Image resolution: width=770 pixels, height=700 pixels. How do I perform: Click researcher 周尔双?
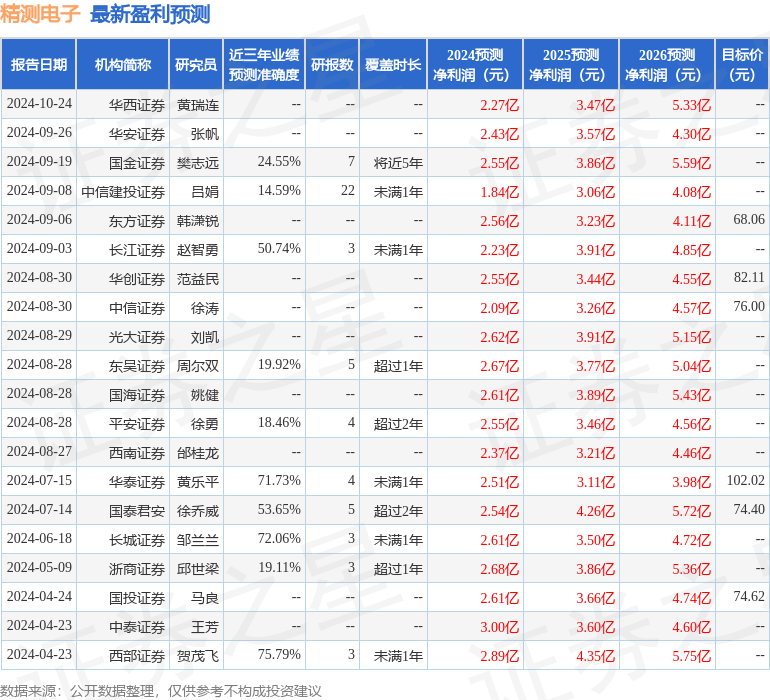pos(197,366)
